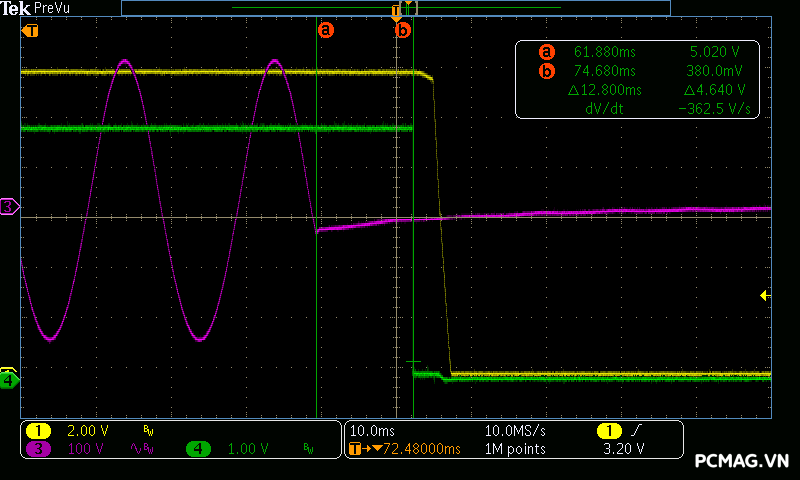
Task: Select the channel 4 green badge in bottom readout
Action: tap(198, 449)
